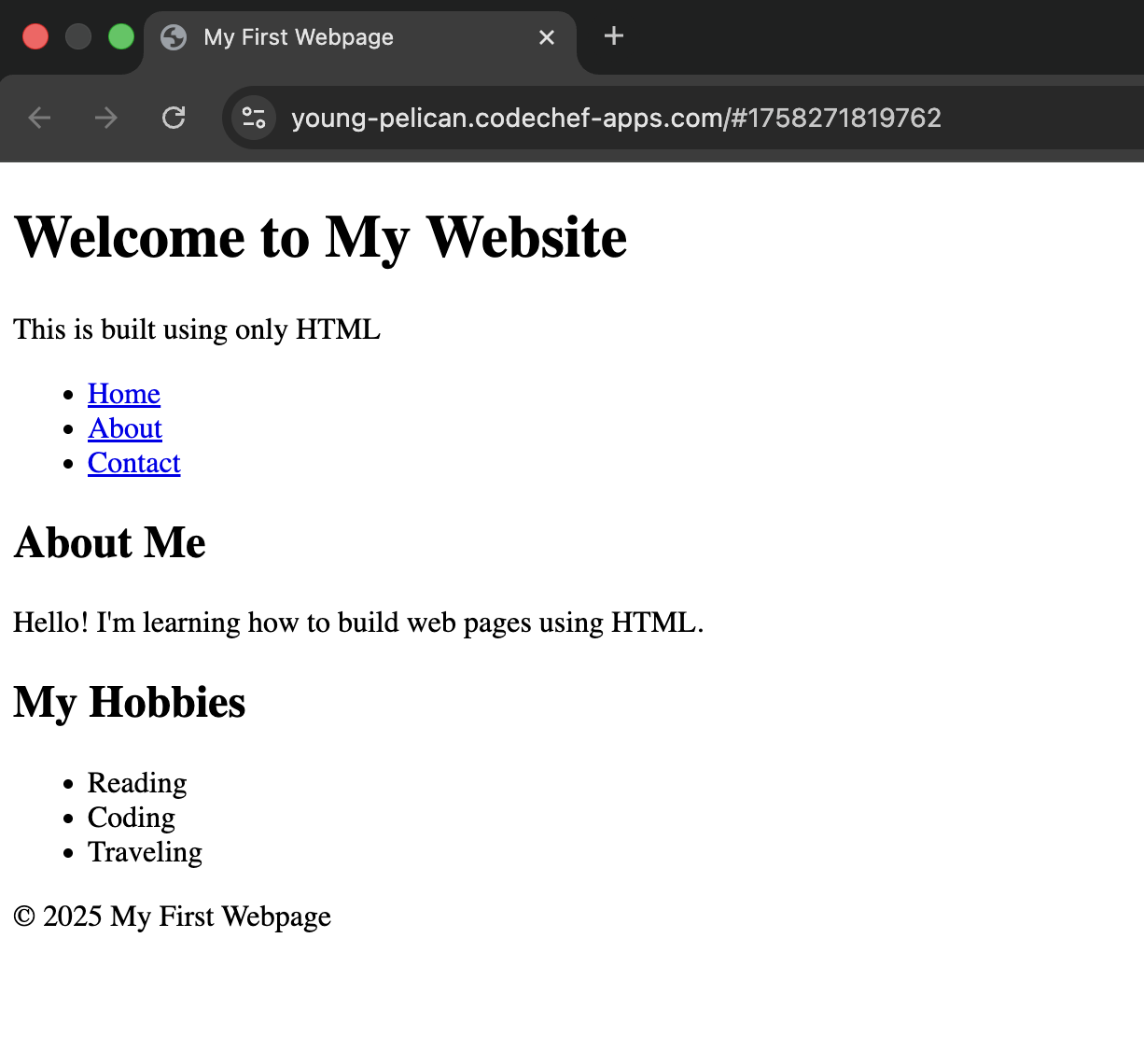Click the forward navigation arrow

[106, 118]
